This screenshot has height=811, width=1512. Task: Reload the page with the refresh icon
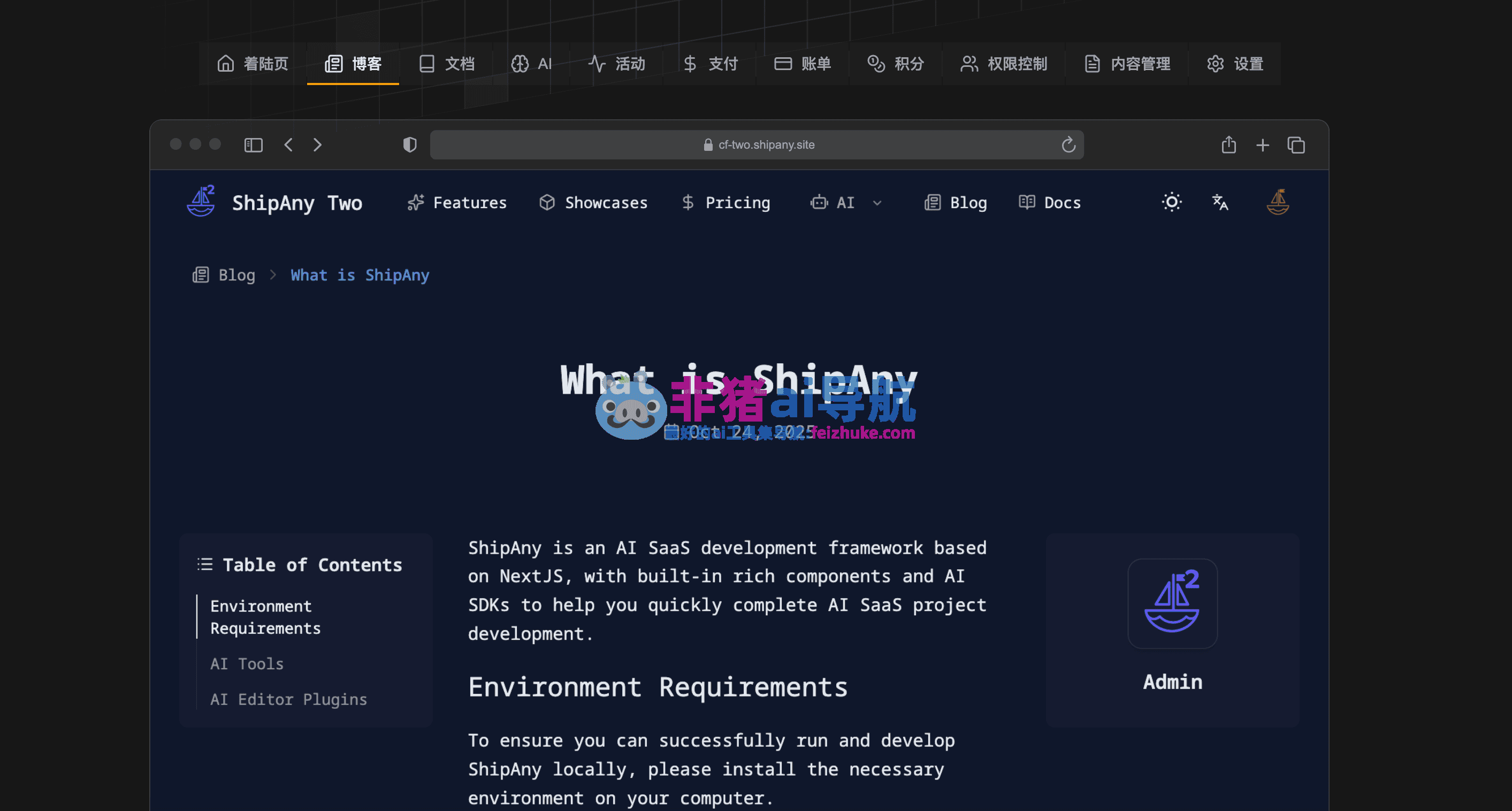[x=1068, y=144]
